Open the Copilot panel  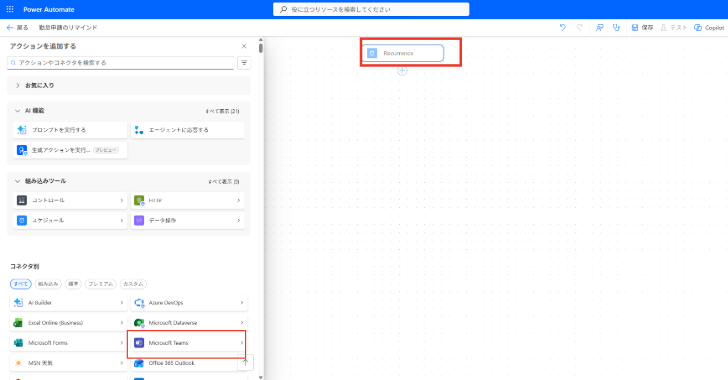click(x=709, y=27)
